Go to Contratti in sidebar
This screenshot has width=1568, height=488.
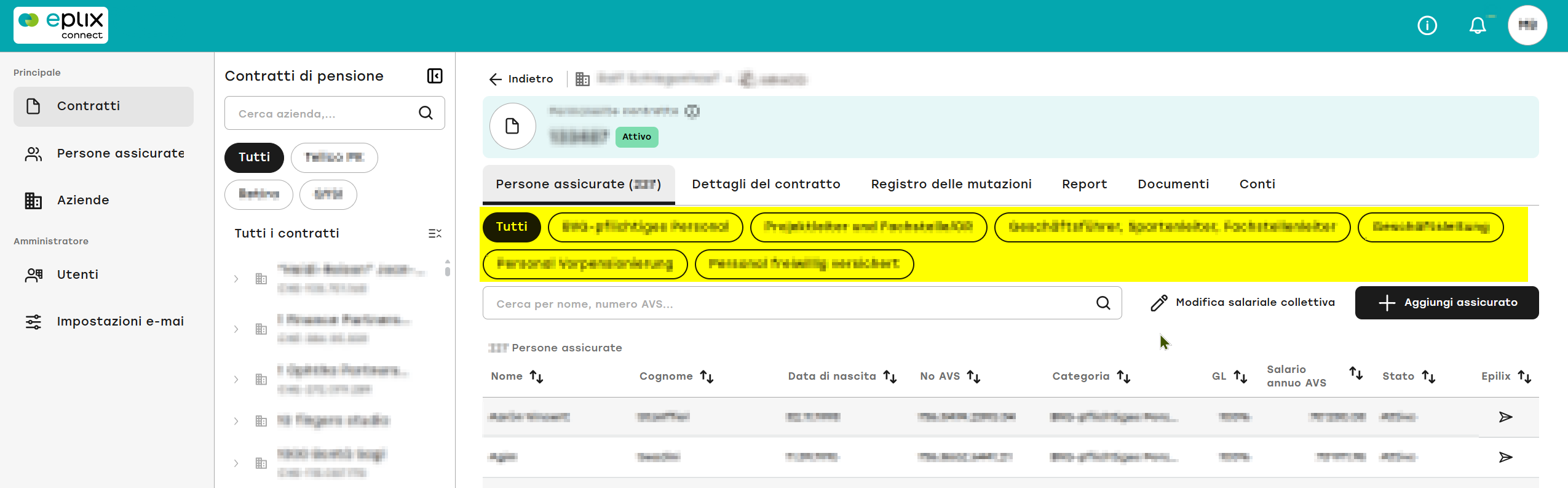point(103,106)
